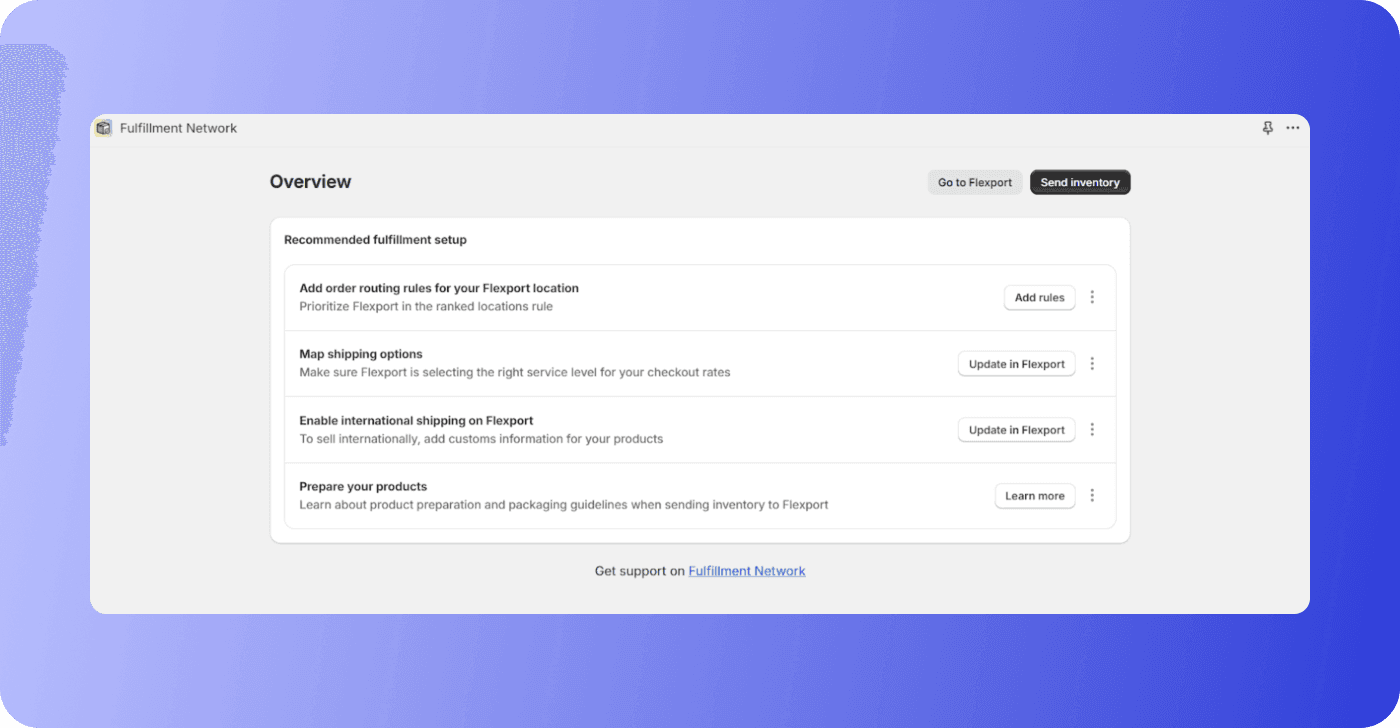Expand the Prepare your products row options
Image resolution: width=1400 pixels, height=728 pixels.
[x=1092, y=495]
